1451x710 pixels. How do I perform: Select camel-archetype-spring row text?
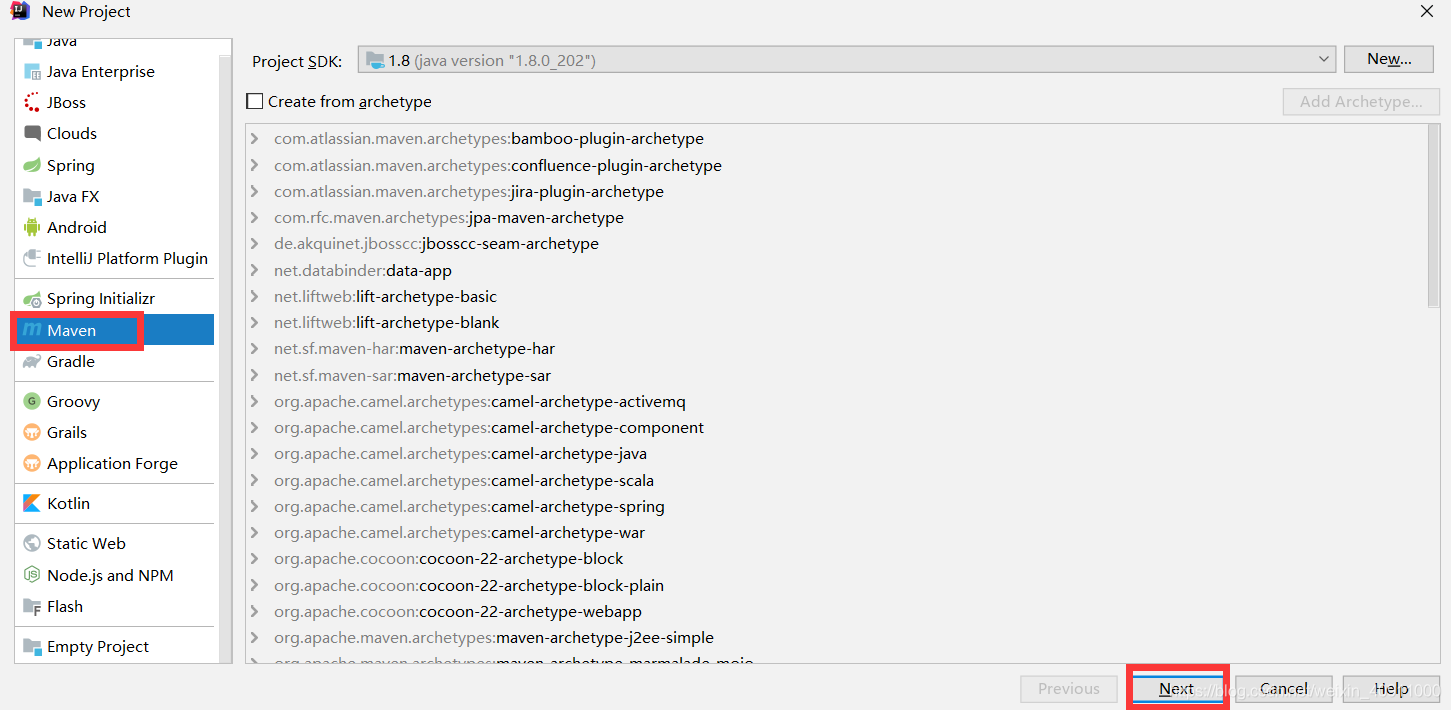pos(469,507)
